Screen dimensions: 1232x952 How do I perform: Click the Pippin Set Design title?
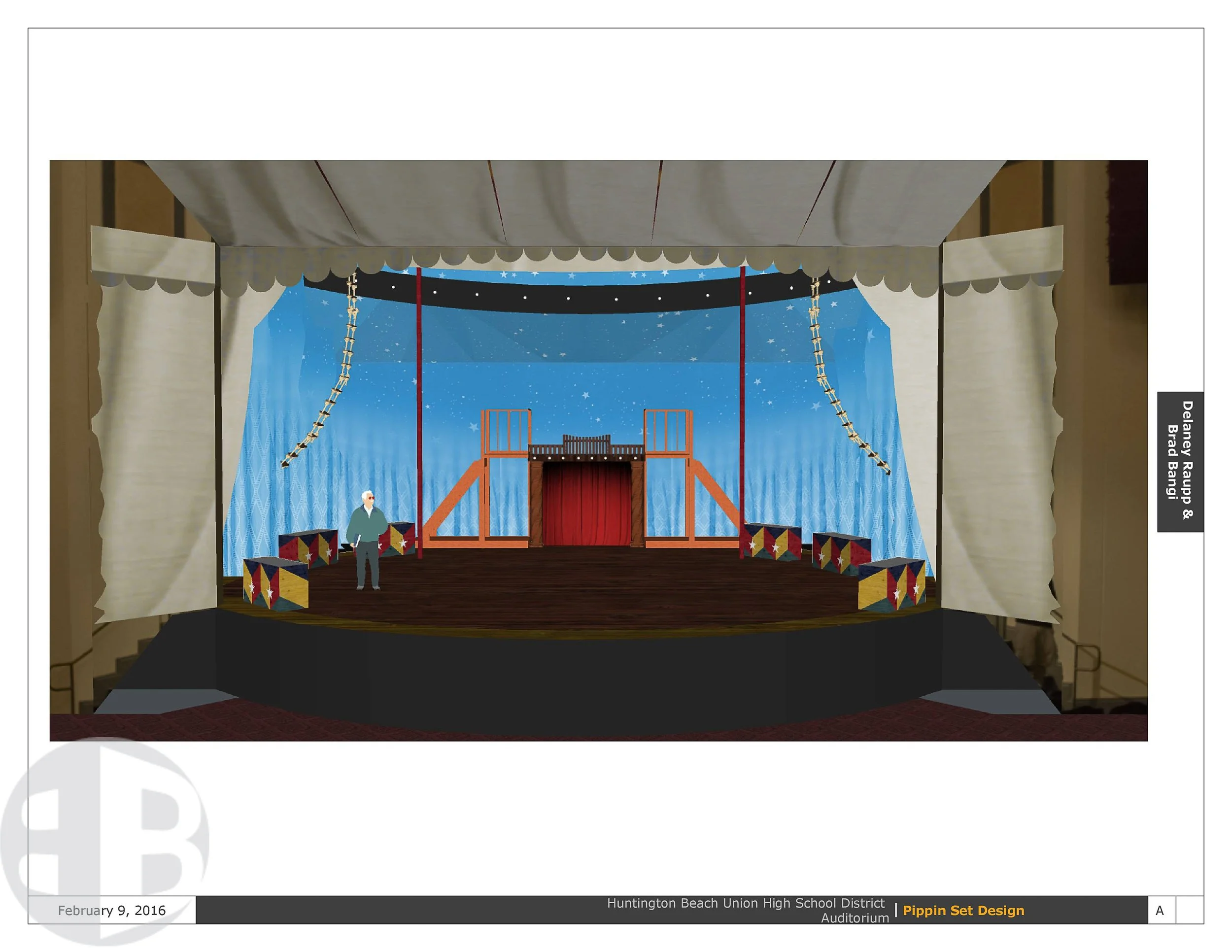click(x=963, y=910)
